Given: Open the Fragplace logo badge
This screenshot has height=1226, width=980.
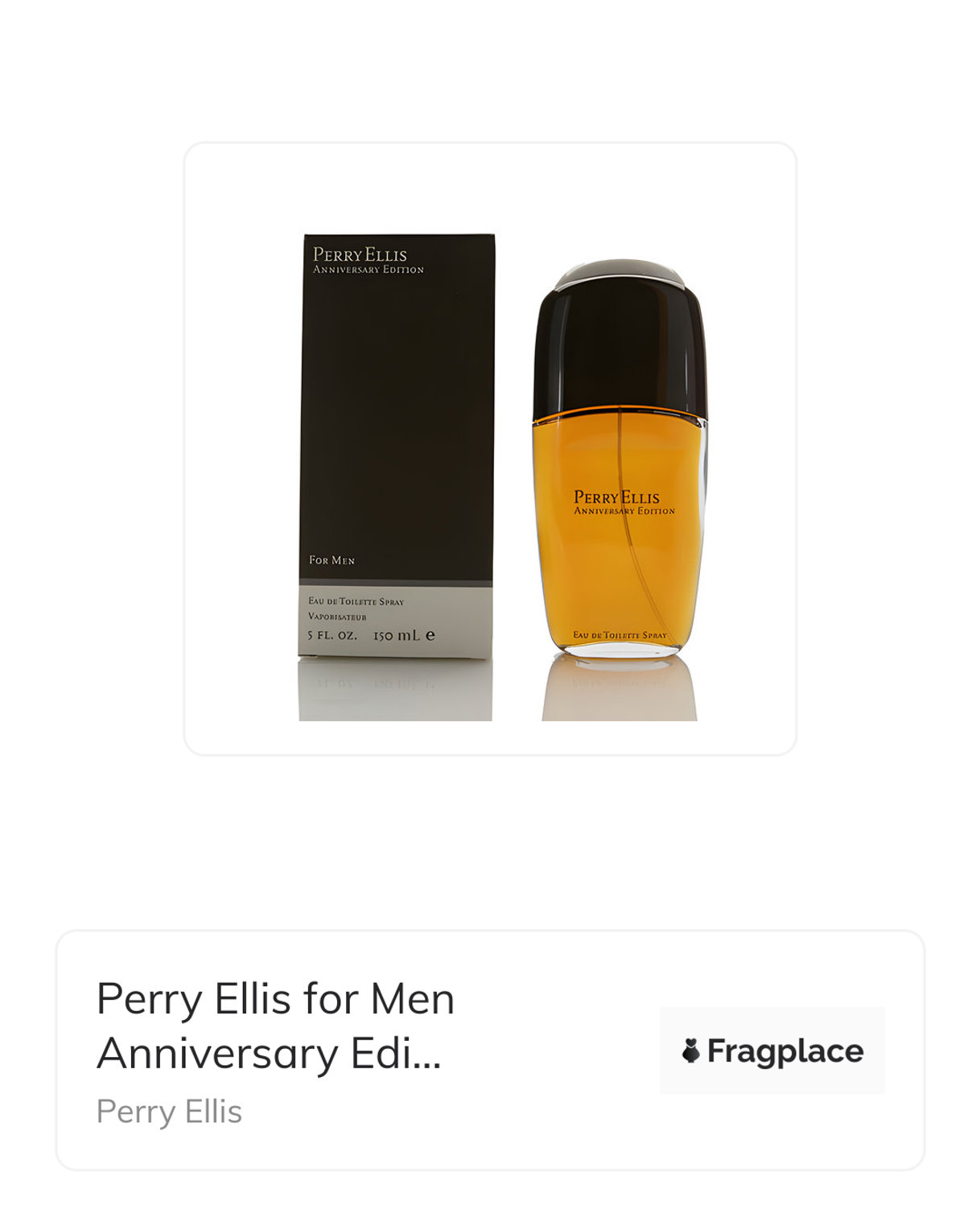Looking at the screenshot, I should click(772, 1051).
